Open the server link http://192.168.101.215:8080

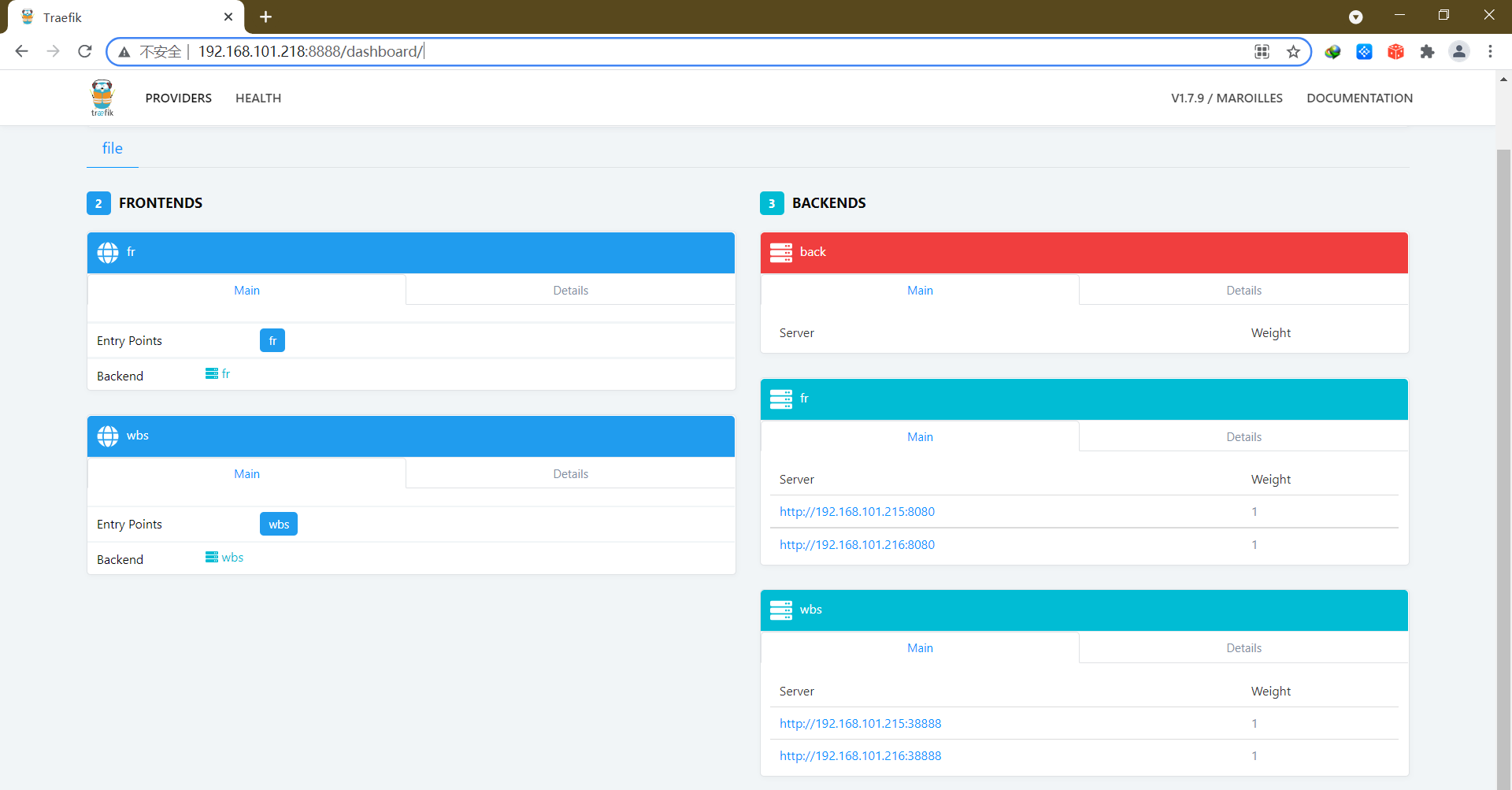point(857,511)
